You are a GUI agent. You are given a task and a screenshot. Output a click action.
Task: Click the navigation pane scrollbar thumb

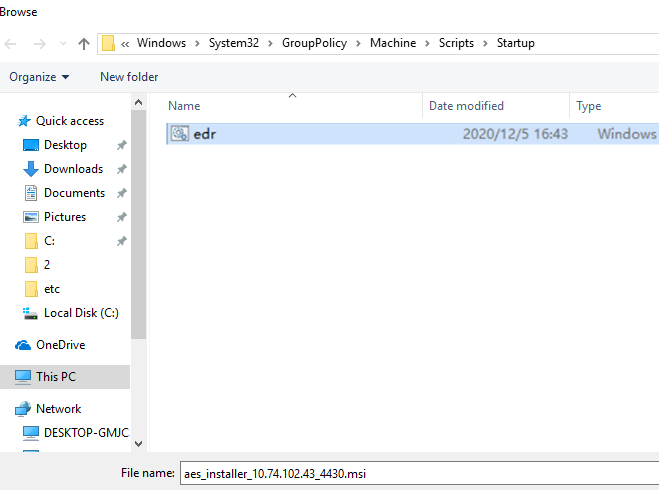click(x=138, y=224)
